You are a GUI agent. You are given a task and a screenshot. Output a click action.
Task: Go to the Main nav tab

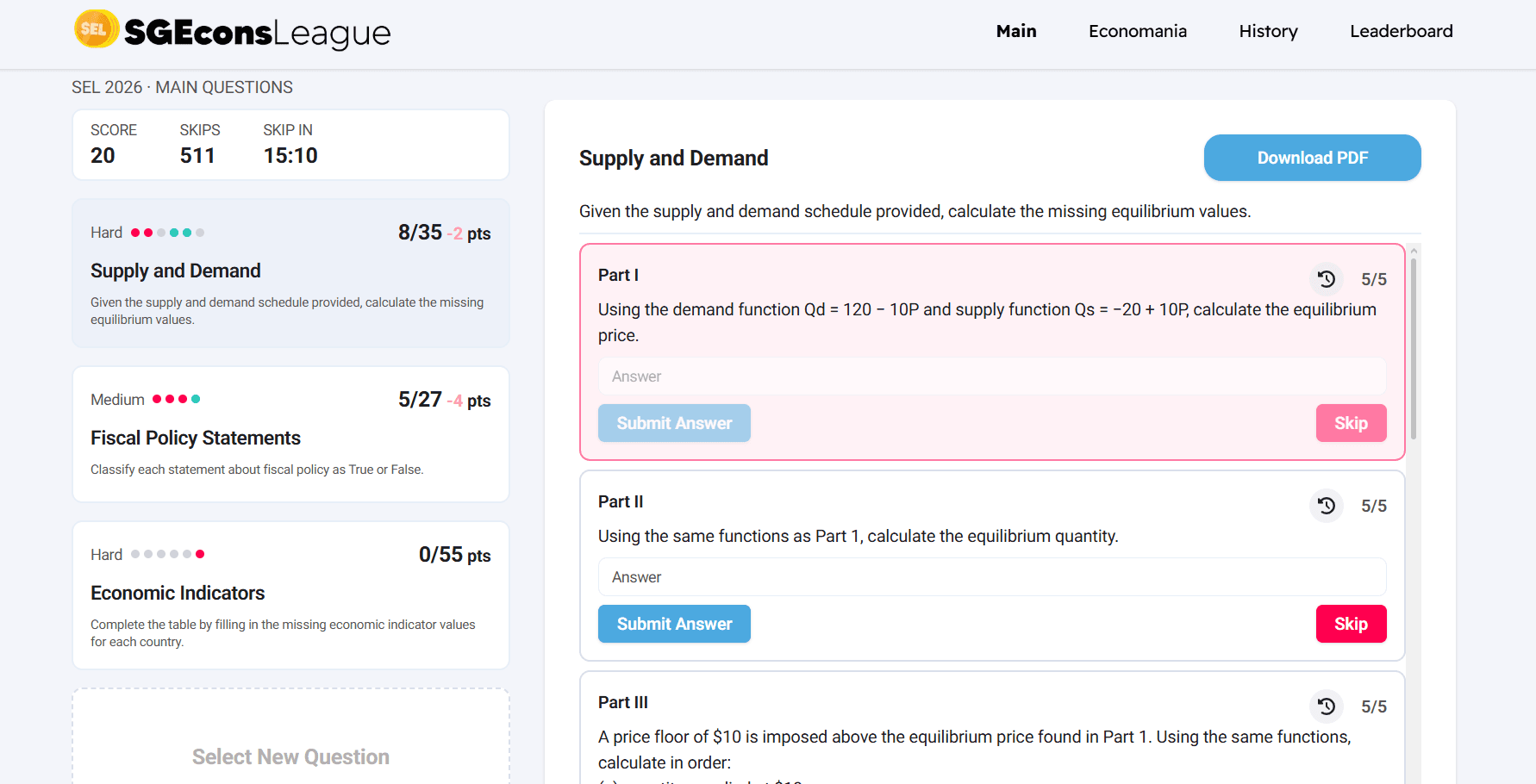tap(1016, 31)
